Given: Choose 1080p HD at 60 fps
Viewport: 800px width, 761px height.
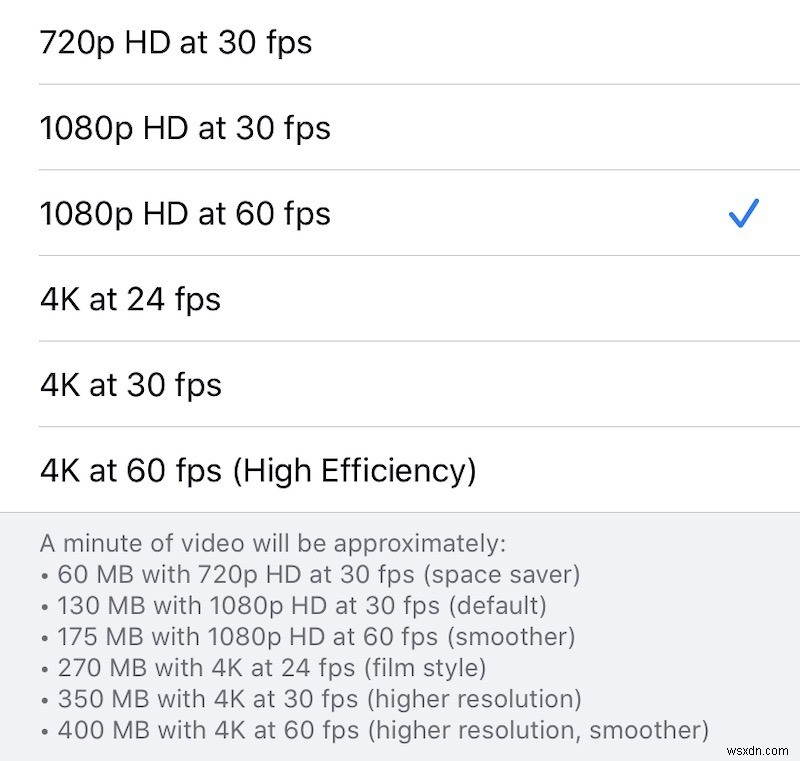Looking at the screenshot, I should click(186, 214).
